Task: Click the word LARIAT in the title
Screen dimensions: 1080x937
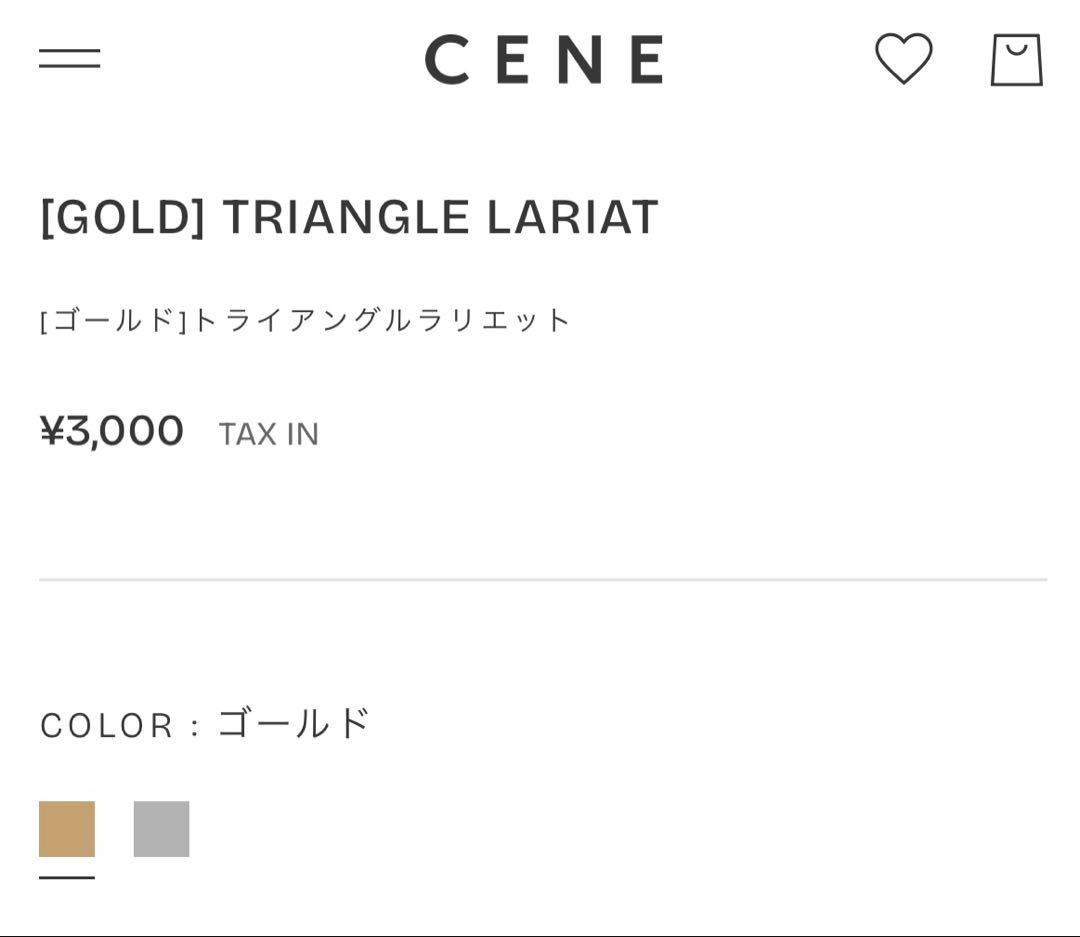Action: tap(572, 217)
